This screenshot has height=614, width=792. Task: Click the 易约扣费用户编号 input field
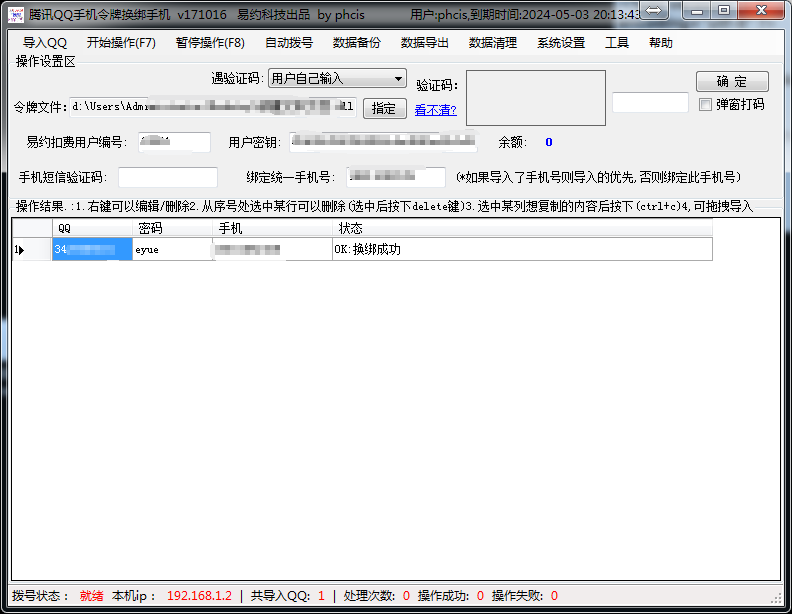coord(174,142)
